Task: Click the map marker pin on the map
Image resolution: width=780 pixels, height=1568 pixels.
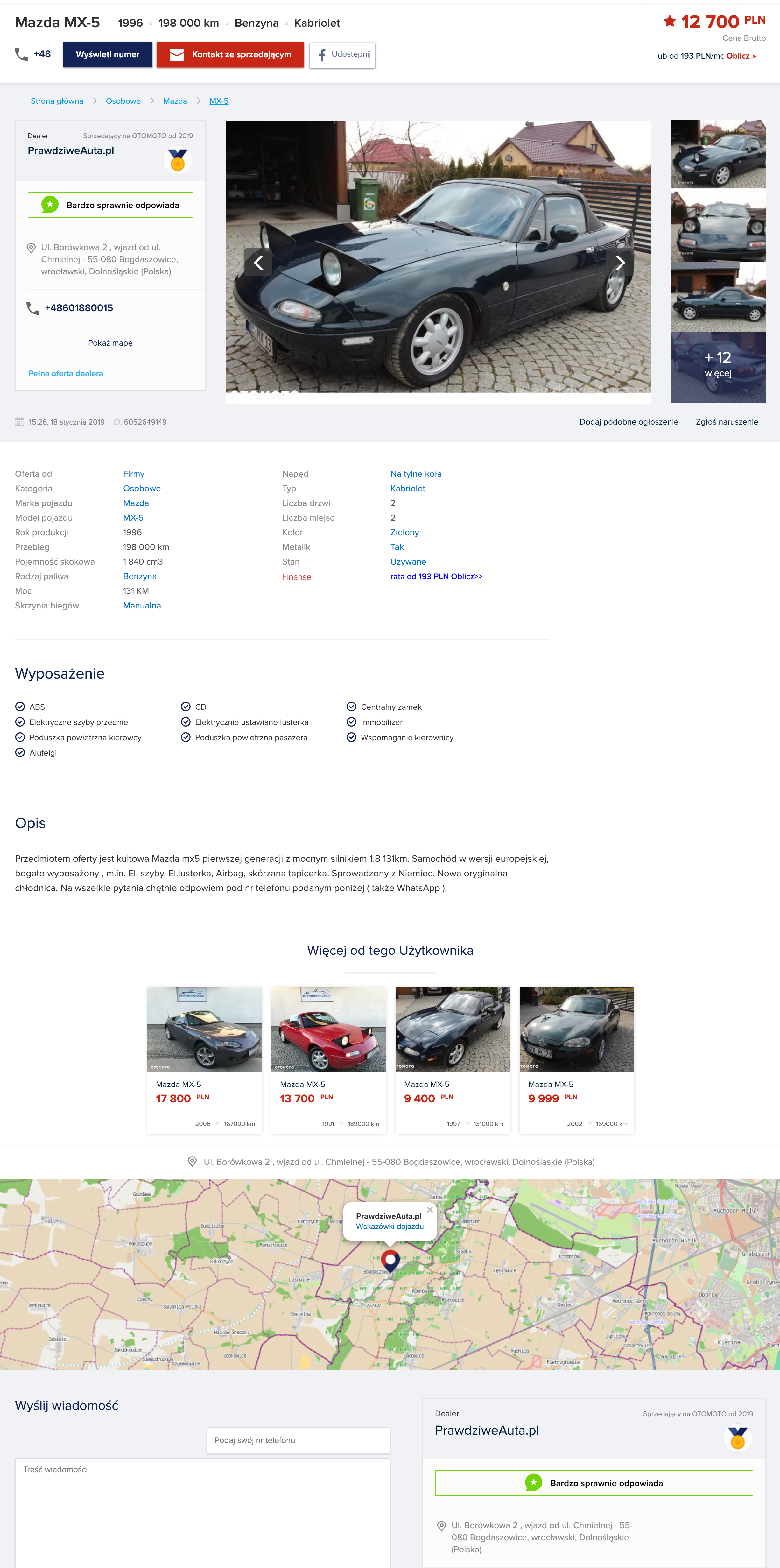Action: (390, 1260)
